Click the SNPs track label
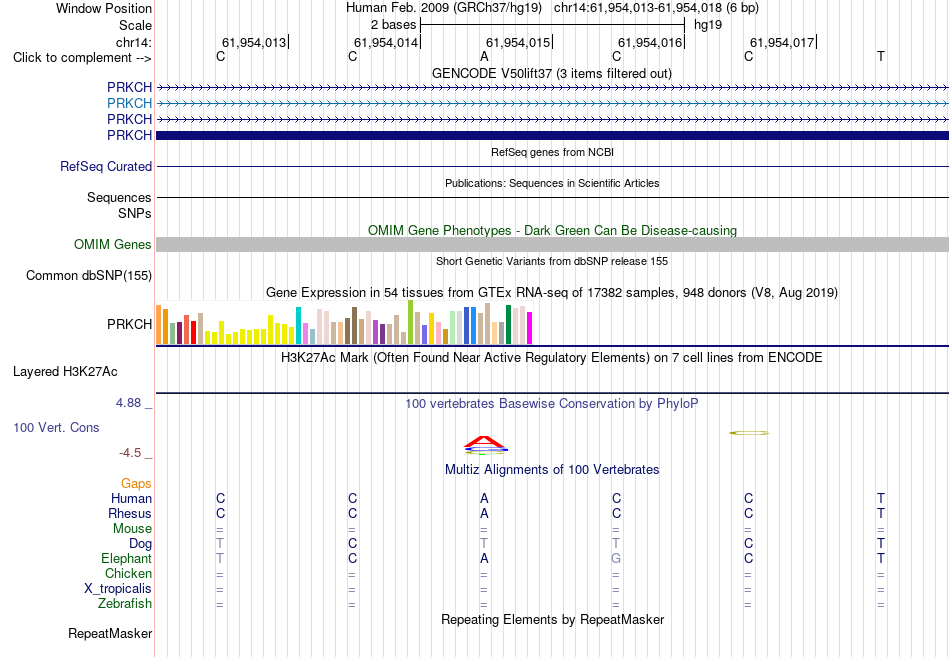Image resolution: width=950 pixels, height=657 pixels. (135, 213)
